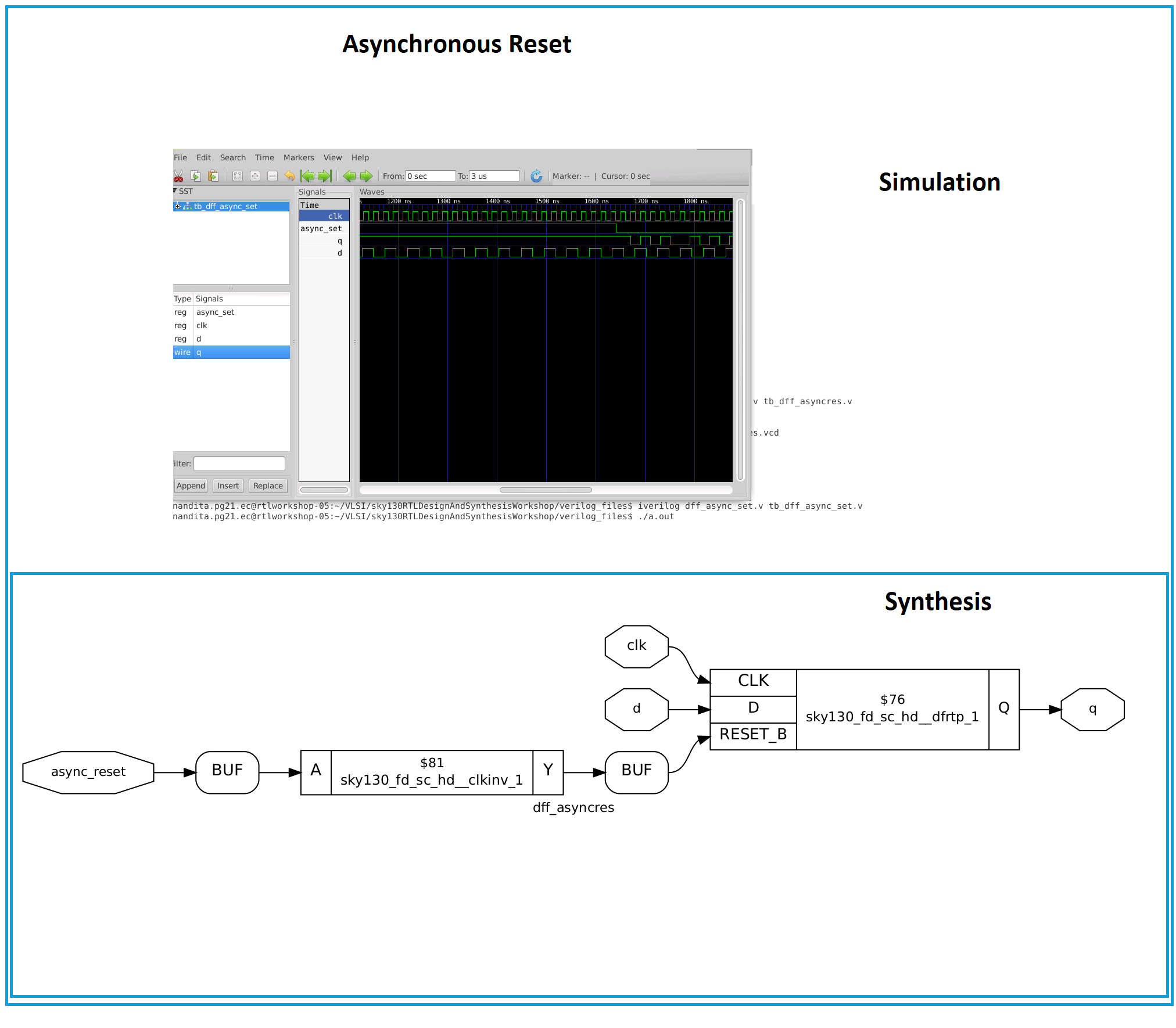1176x1028 pixels.
Task: Select the Zoom Fit tool
Action: click(237, 176)
